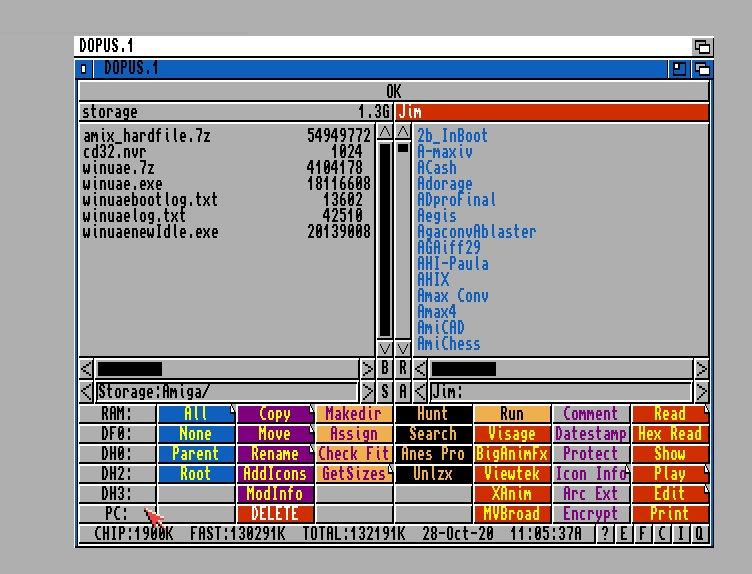Select ADproFinal directory in Jim pane
This screenshot has width=752, height=574.
pos(456,199)
